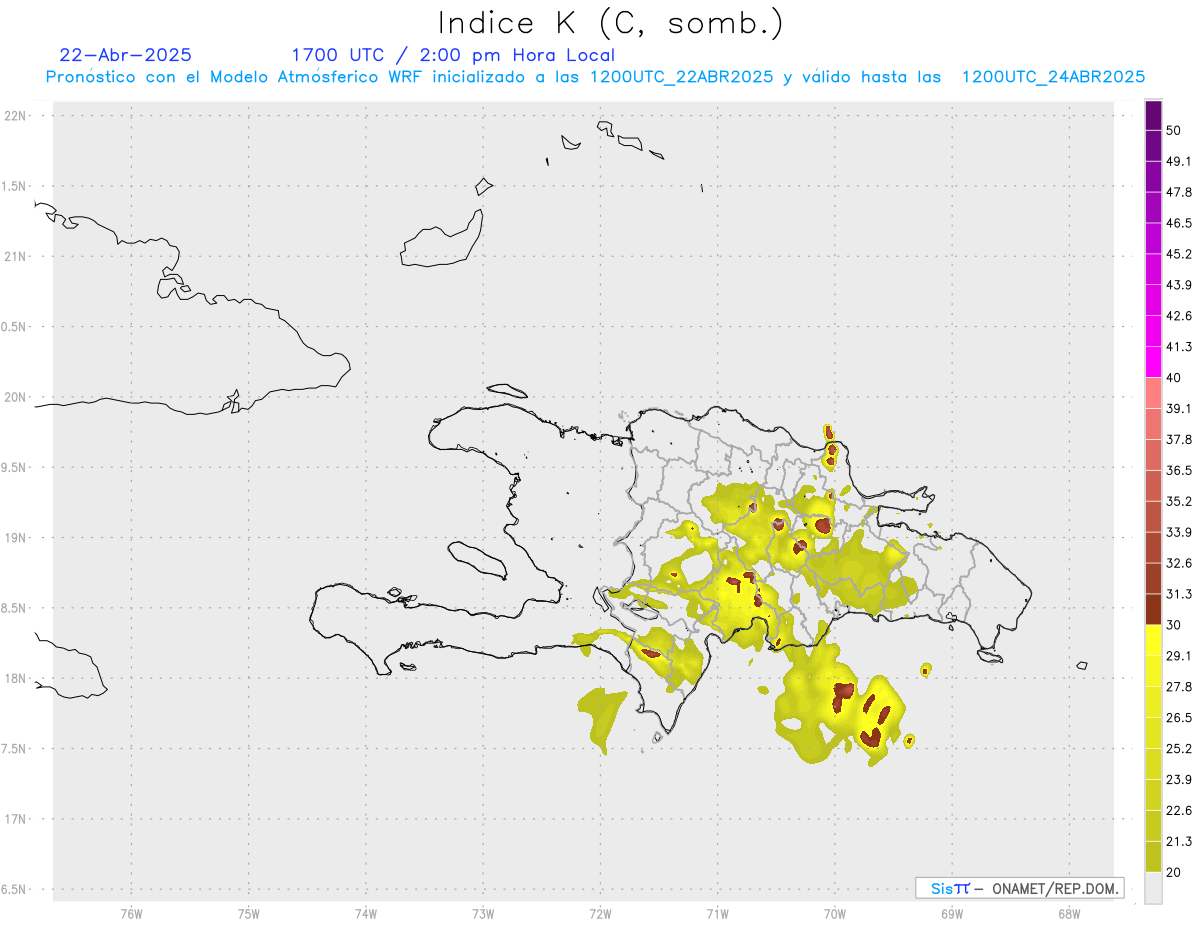Click the colorbar value '32.6'

pos(1179,563)
